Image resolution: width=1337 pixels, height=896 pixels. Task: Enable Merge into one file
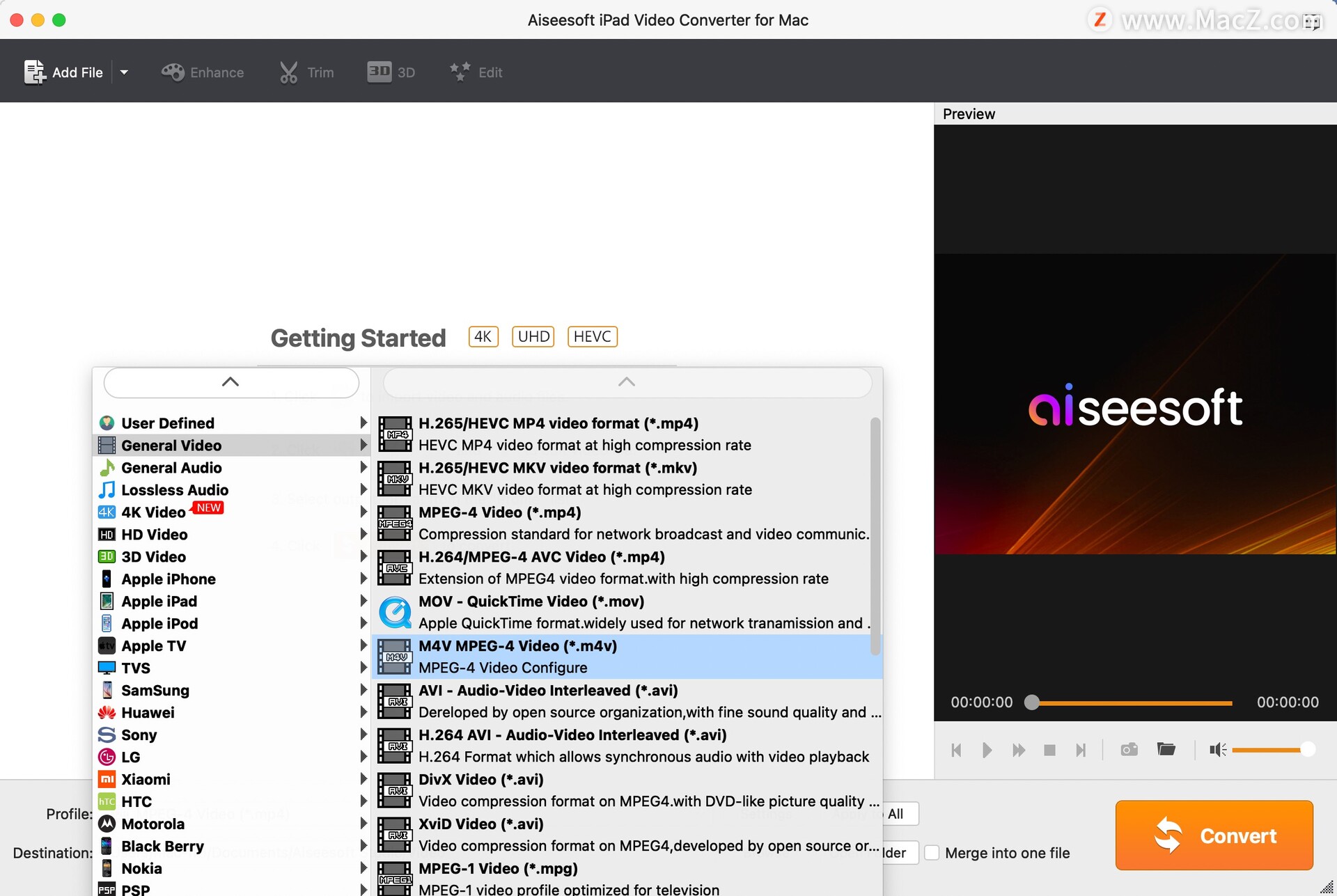coord(932,852)
